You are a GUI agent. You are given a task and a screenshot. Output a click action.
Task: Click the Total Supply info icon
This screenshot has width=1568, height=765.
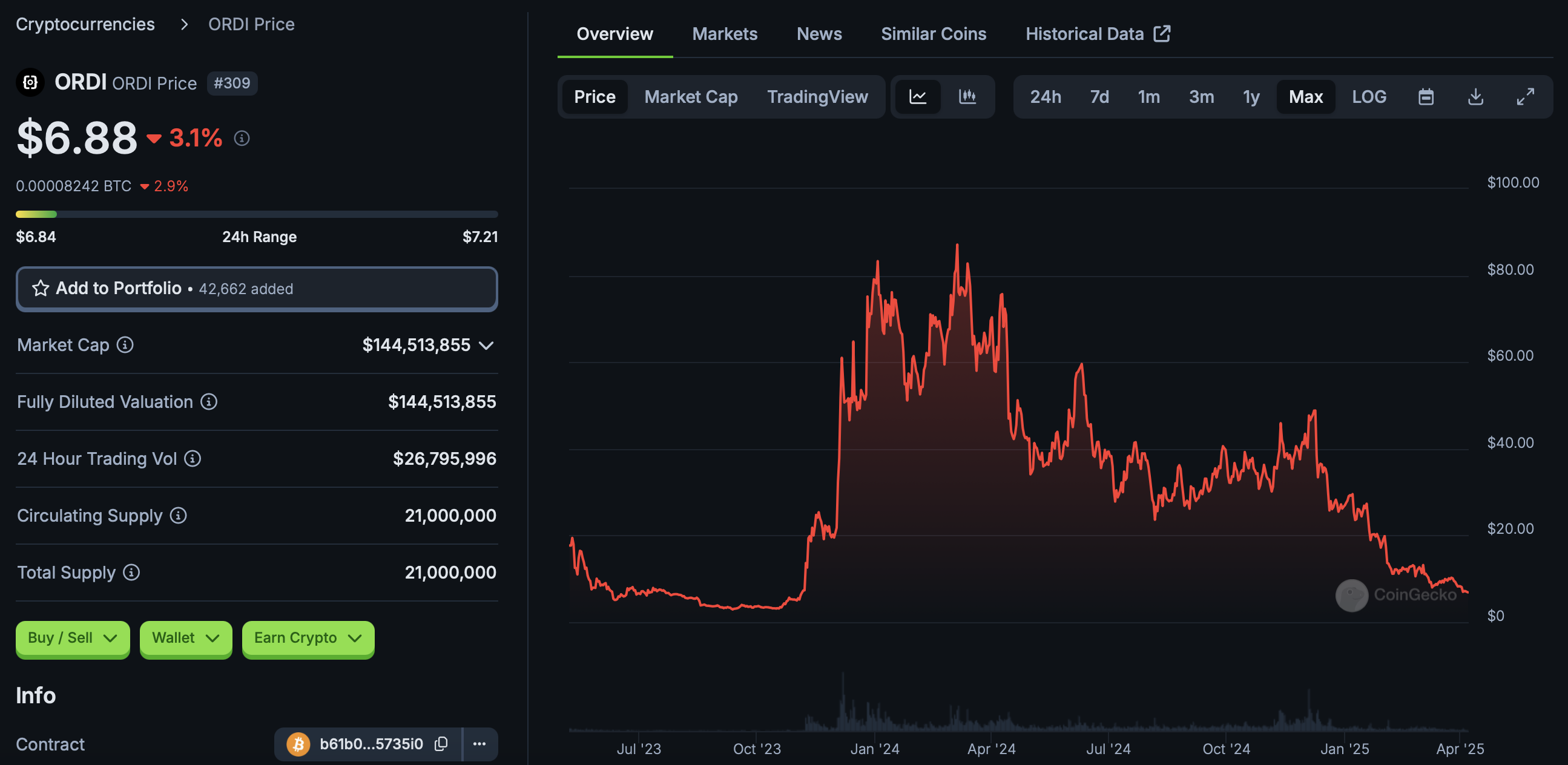point(131,572)
